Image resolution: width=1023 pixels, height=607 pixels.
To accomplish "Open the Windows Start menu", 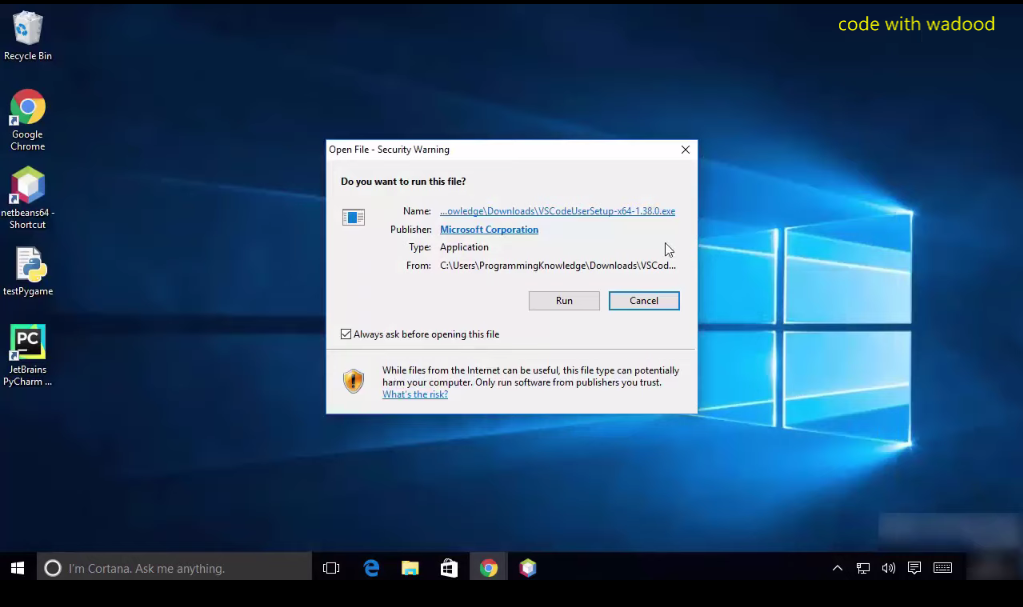I will 18,568.
